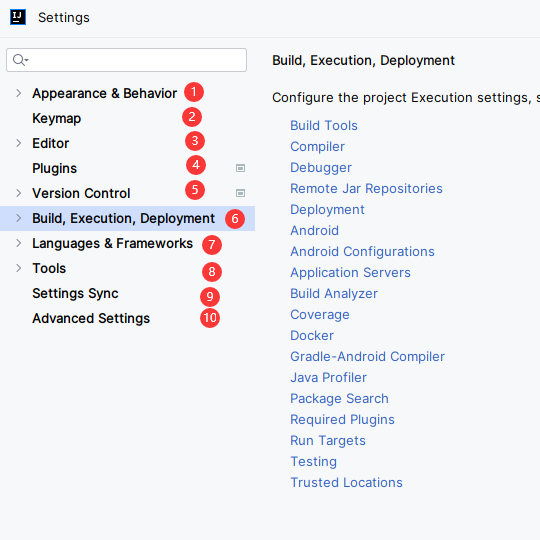The width and height of the screenshot is (540, 540).
Task: Click the project-level icon beside Plugins
Action: click(x=240, y=168)
